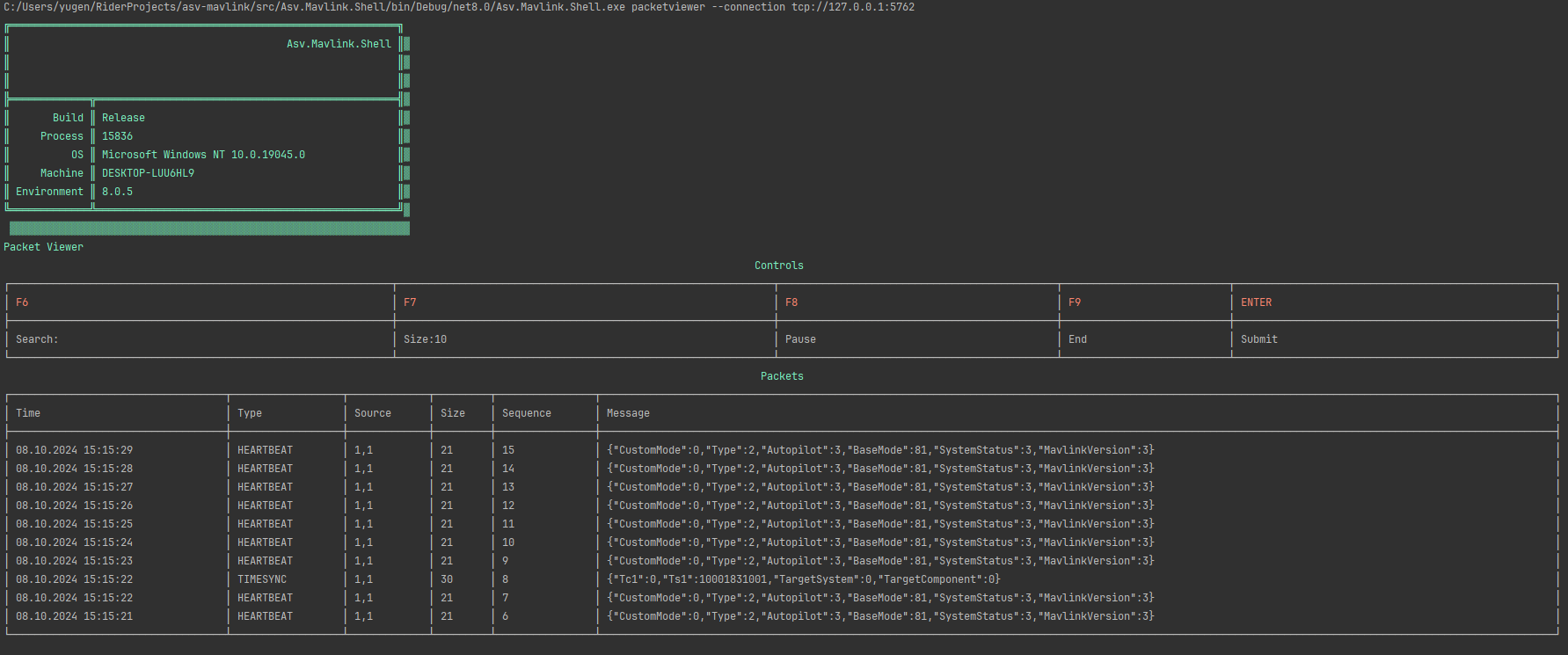Click the Source column header
1568x655 pixels.
(373, 413)
